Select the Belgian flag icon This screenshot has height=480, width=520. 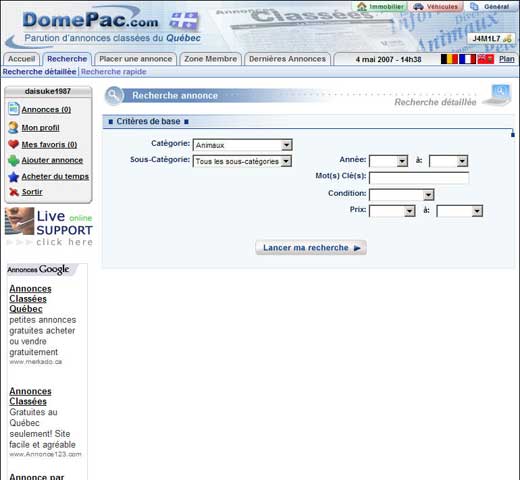point(449,59)
